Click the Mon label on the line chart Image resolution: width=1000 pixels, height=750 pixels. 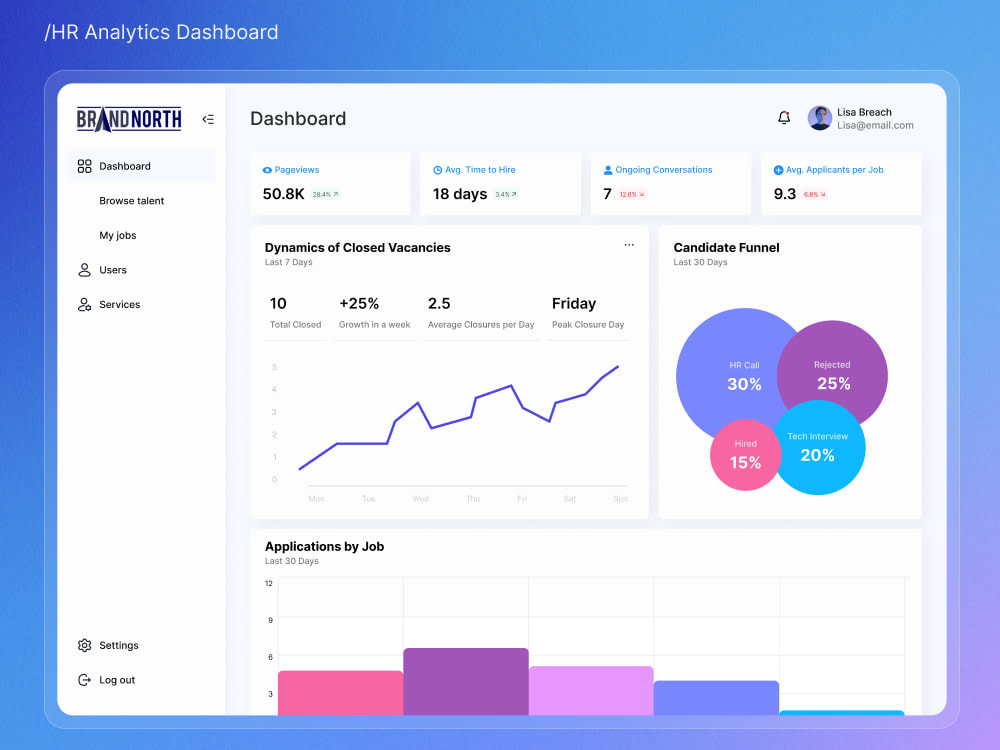(316, 499)
